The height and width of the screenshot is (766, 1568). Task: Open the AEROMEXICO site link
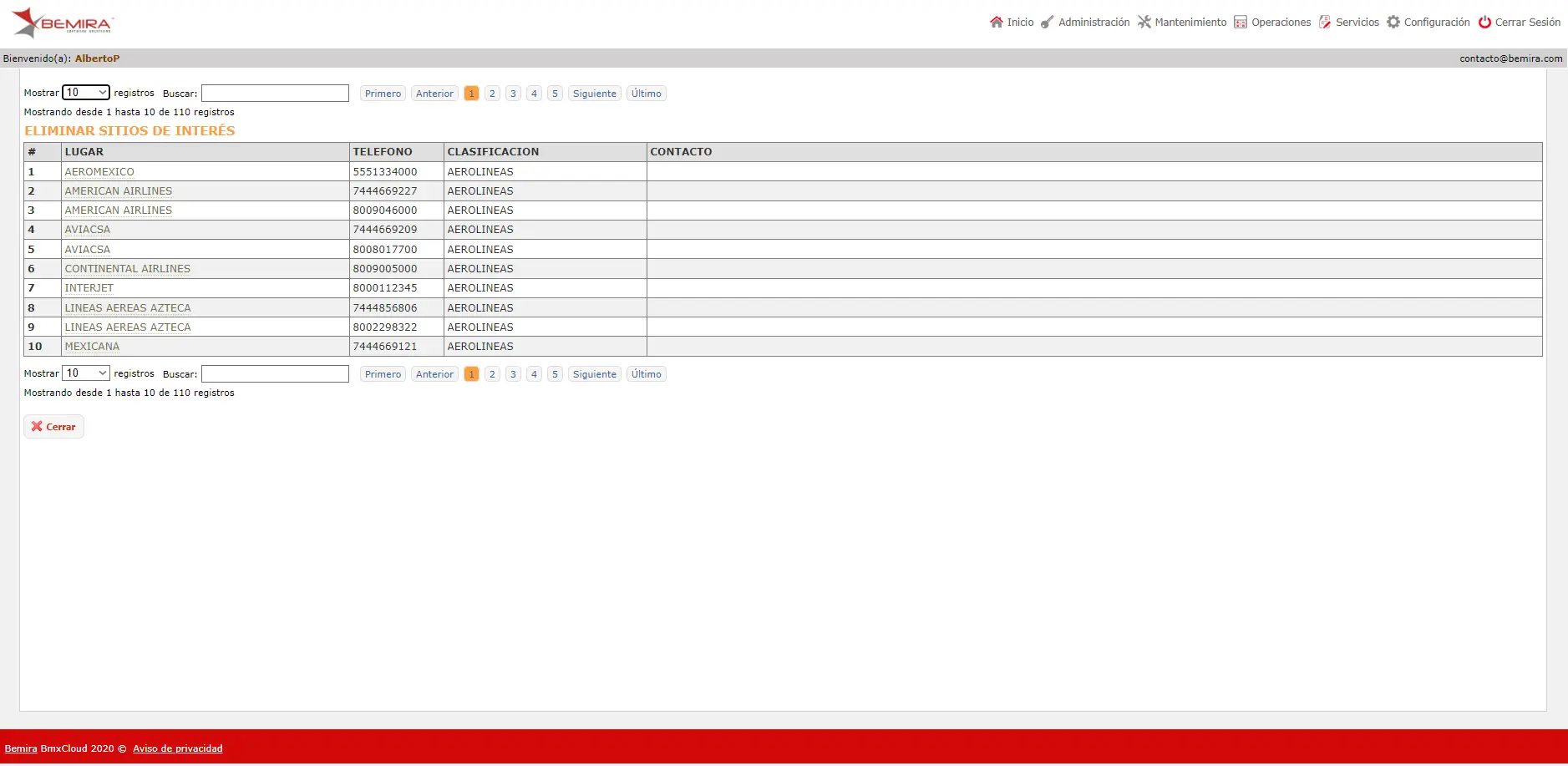(99, 172)
